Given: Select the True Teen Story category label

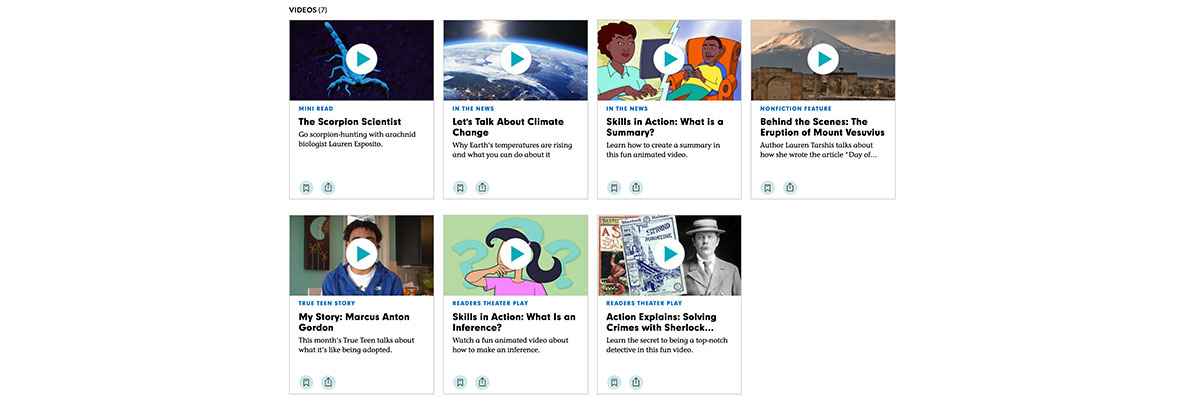Looking at the screenshot, I should pos(327,303).
